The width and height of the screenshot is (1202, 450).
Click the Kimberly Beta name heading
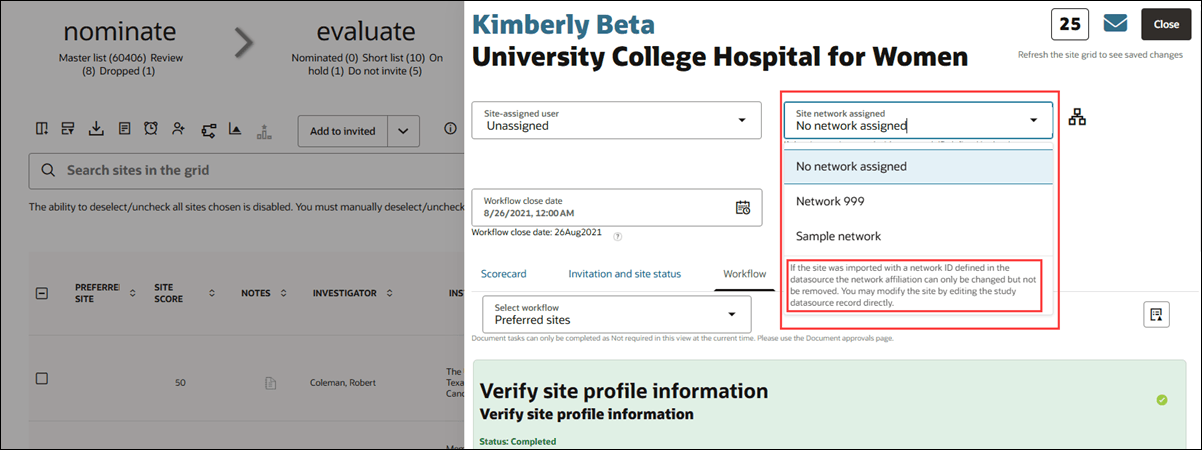point(563,24)
